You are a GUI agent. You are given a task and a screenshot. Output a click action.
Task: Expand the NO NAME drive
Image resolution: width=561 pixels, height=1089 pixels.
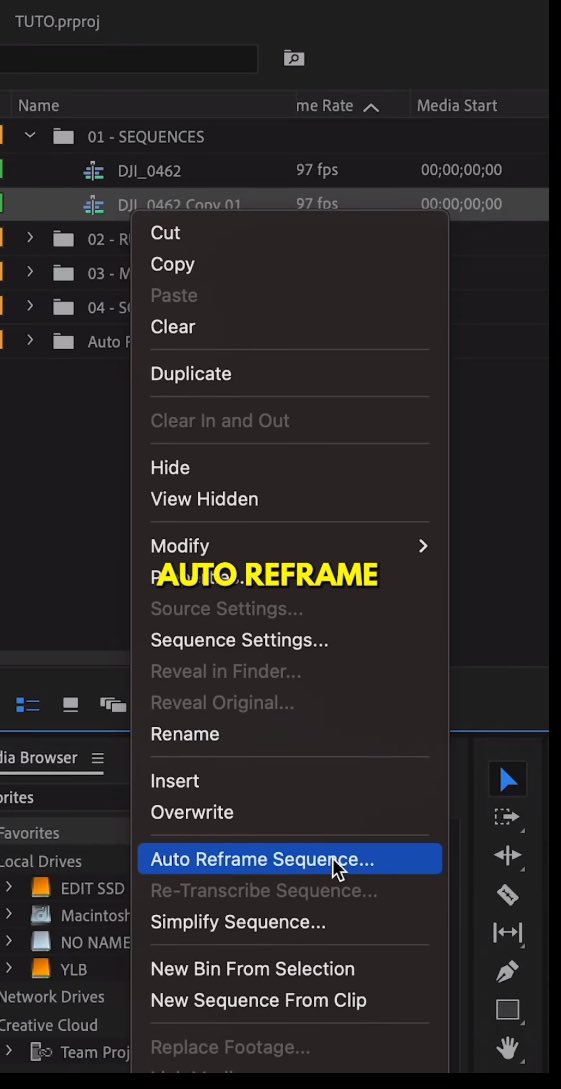[8, 941]
